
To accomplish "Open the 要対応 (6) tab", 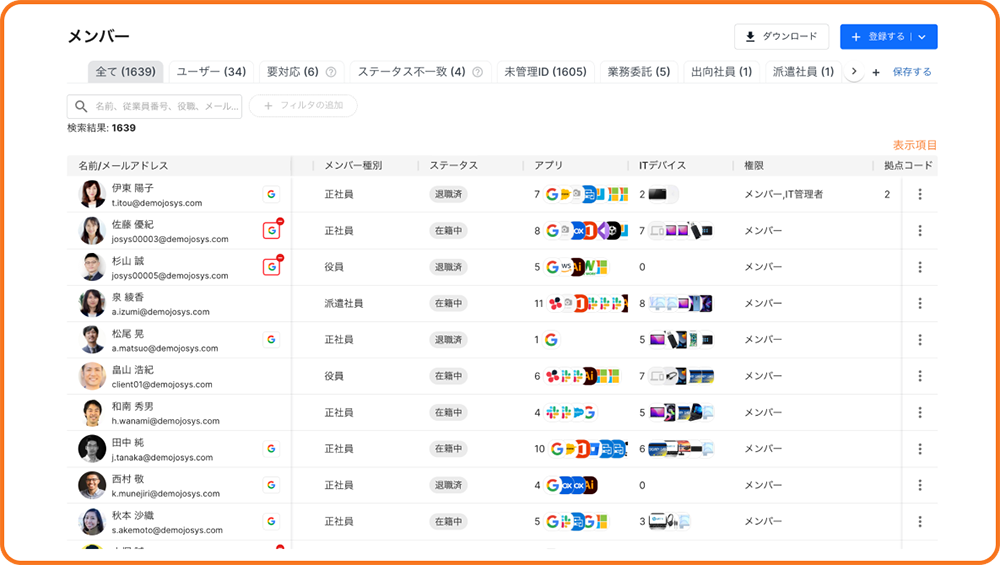I will (301, 72).
